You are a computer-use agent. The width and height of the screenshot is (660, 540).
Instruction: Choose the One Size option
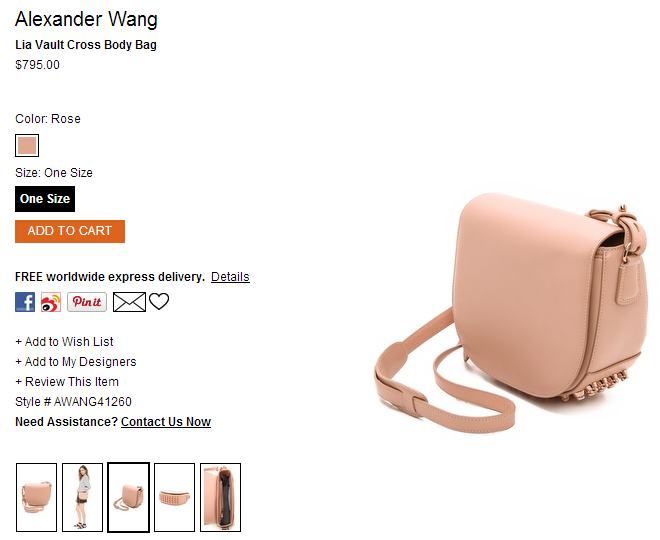tap(45, 199)
